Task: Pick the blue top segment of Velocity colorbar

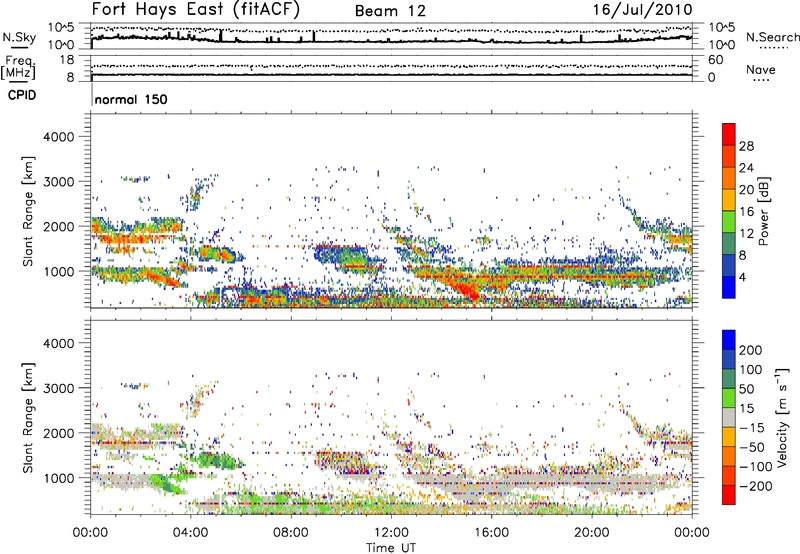Action: 729,340
